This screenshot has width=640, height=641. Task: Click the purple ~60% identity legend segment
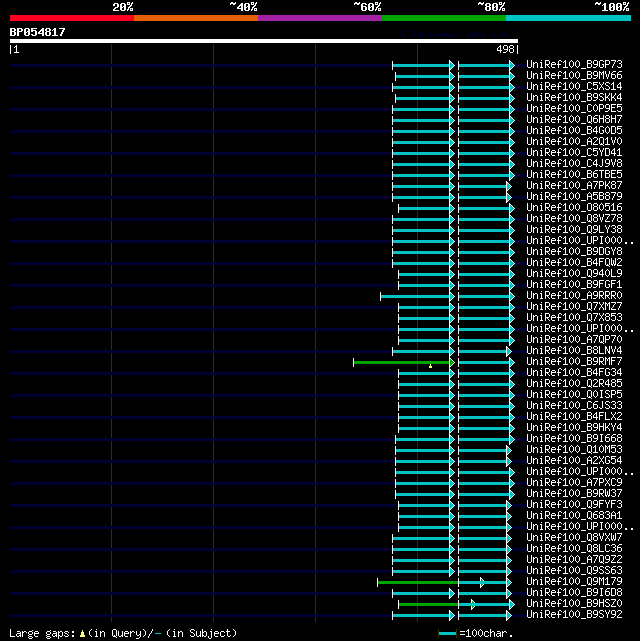(x=320, y=18)
